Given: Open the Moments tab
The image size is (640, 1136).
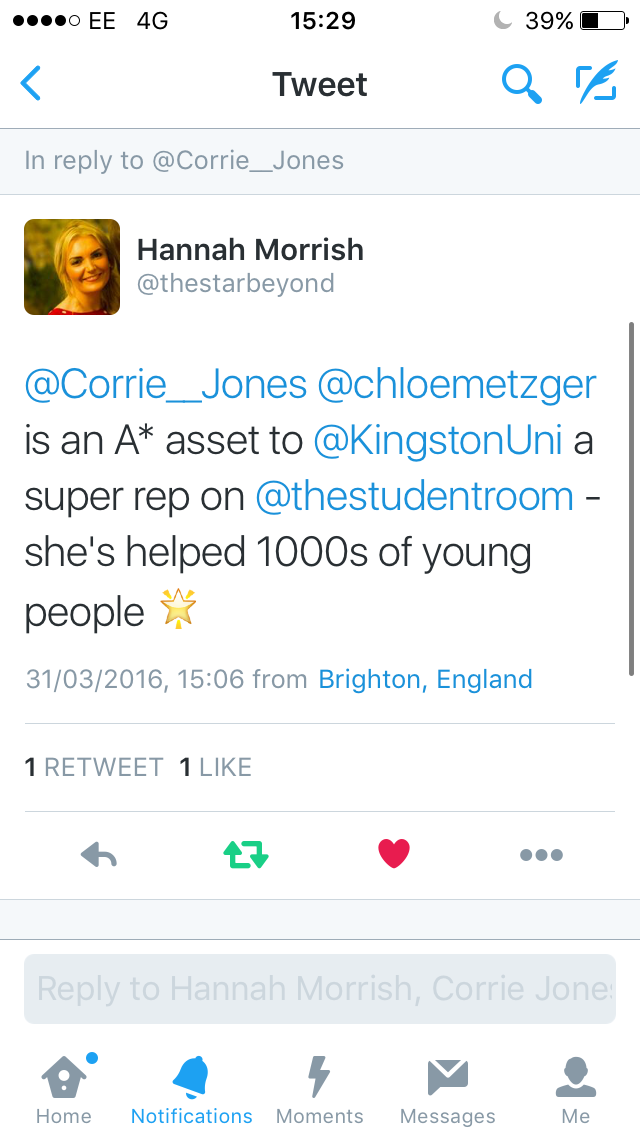Looking at the screenshot, I should click(x=319, y=1089).
